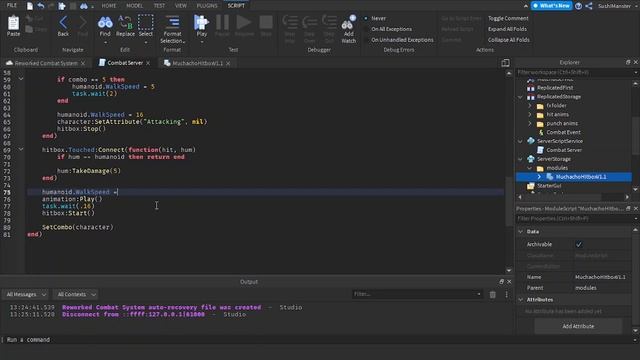The height and width of the screenshot is (360, 640).
Task: Toggle the Archivable checkbox
Action: tap(579, 244)
